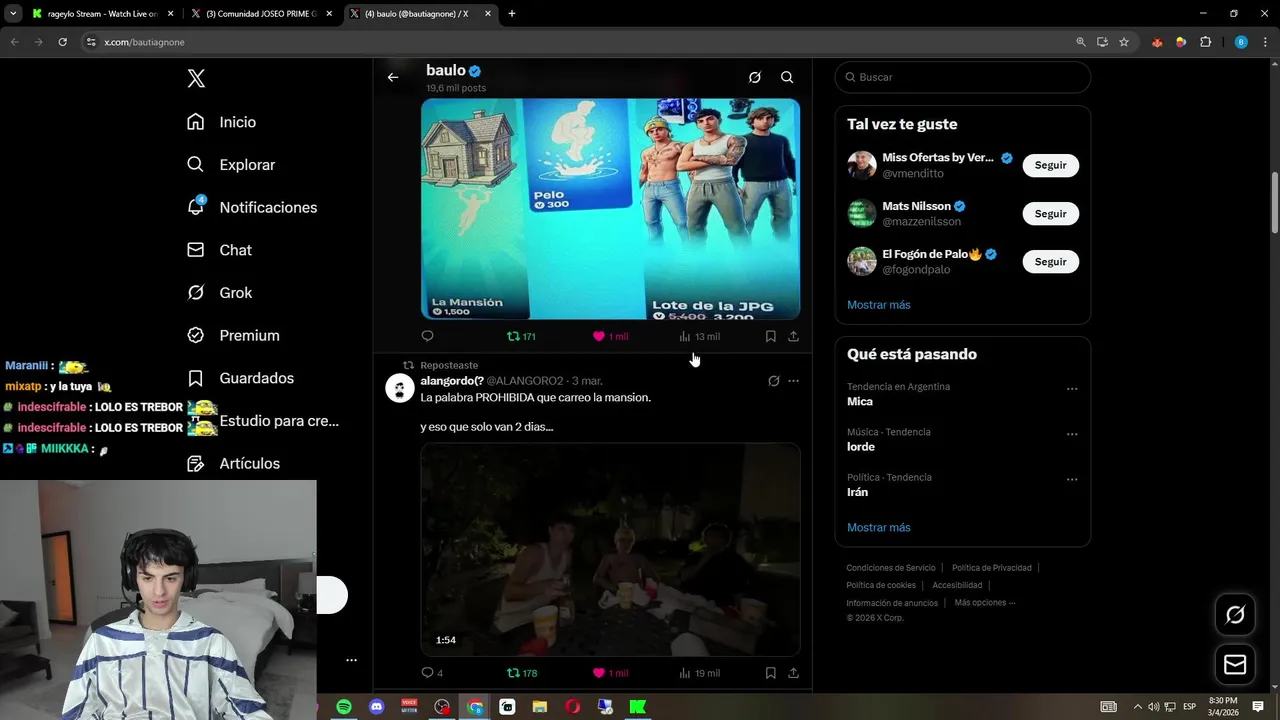View stats of post with 13 mil views
This screenshot has width=1280, height=720.
click(x=699, y=336)
